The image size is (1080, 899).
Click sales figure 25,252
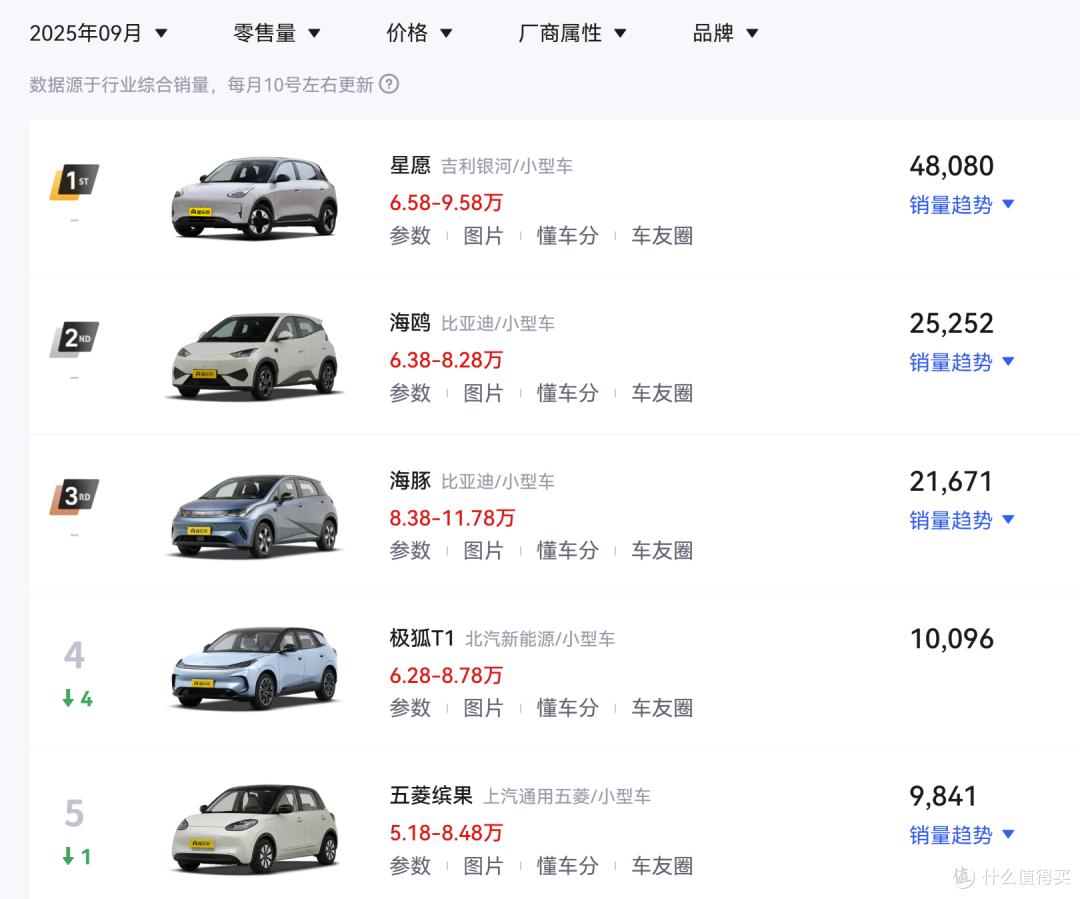tap(951, 324)
